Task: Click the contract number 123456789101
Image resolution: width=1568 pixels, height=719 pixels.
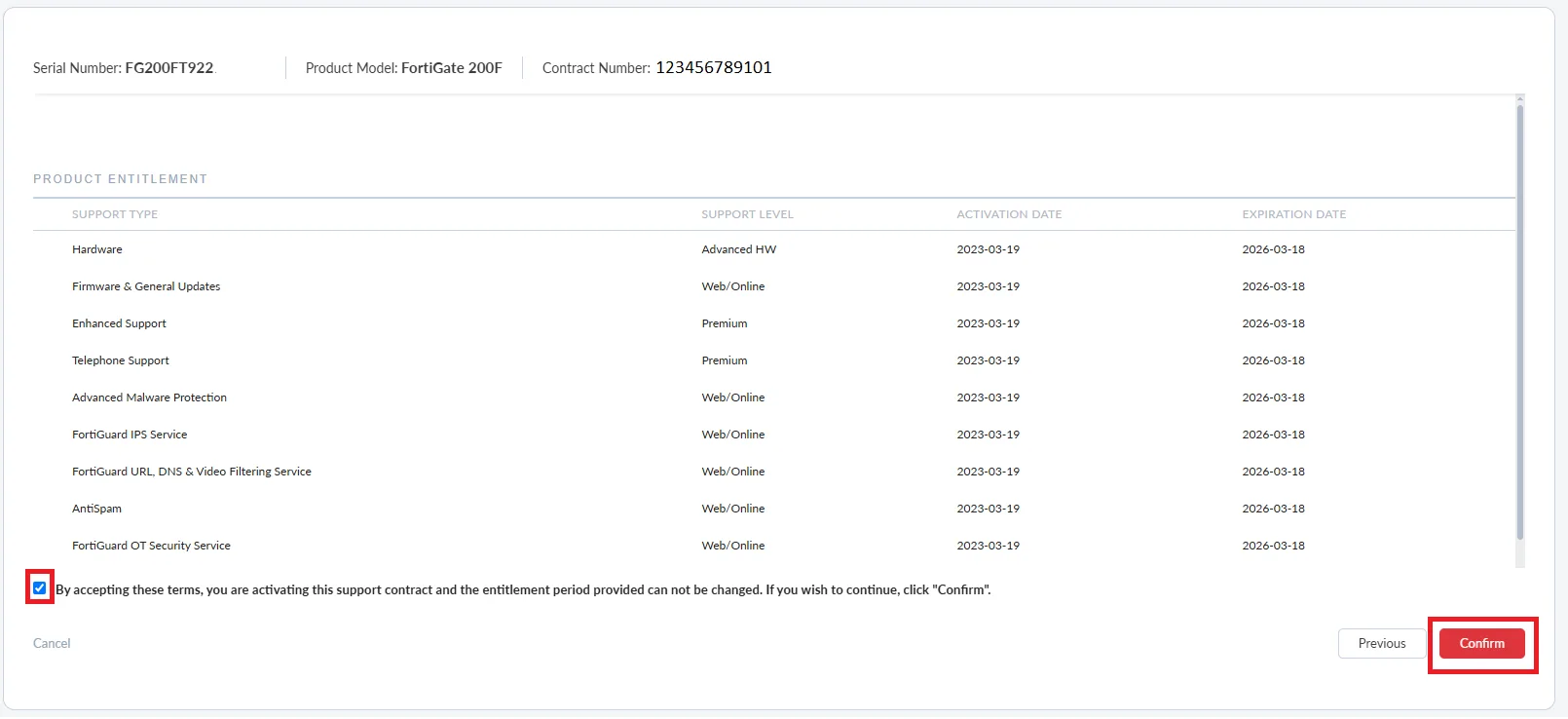Action: point(713,67)
